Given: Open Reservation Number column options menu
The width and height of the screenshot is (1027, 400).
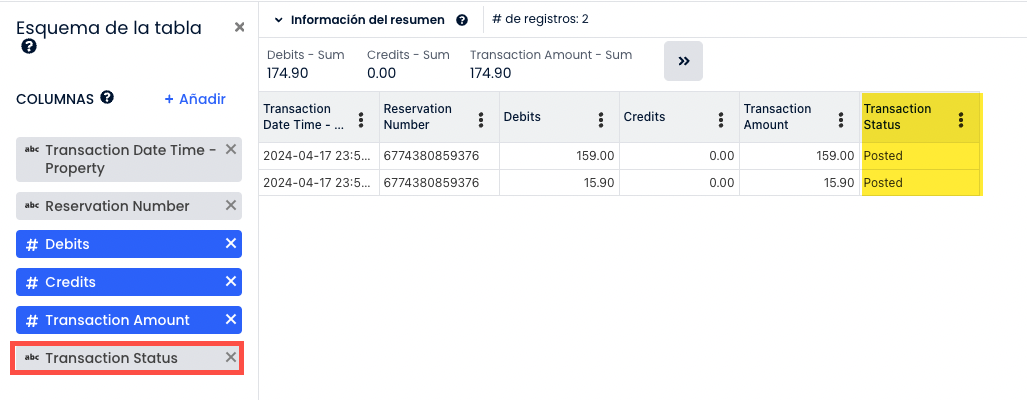Looking at the screenshot, I should pyautogui.click(x=481, y=119).
